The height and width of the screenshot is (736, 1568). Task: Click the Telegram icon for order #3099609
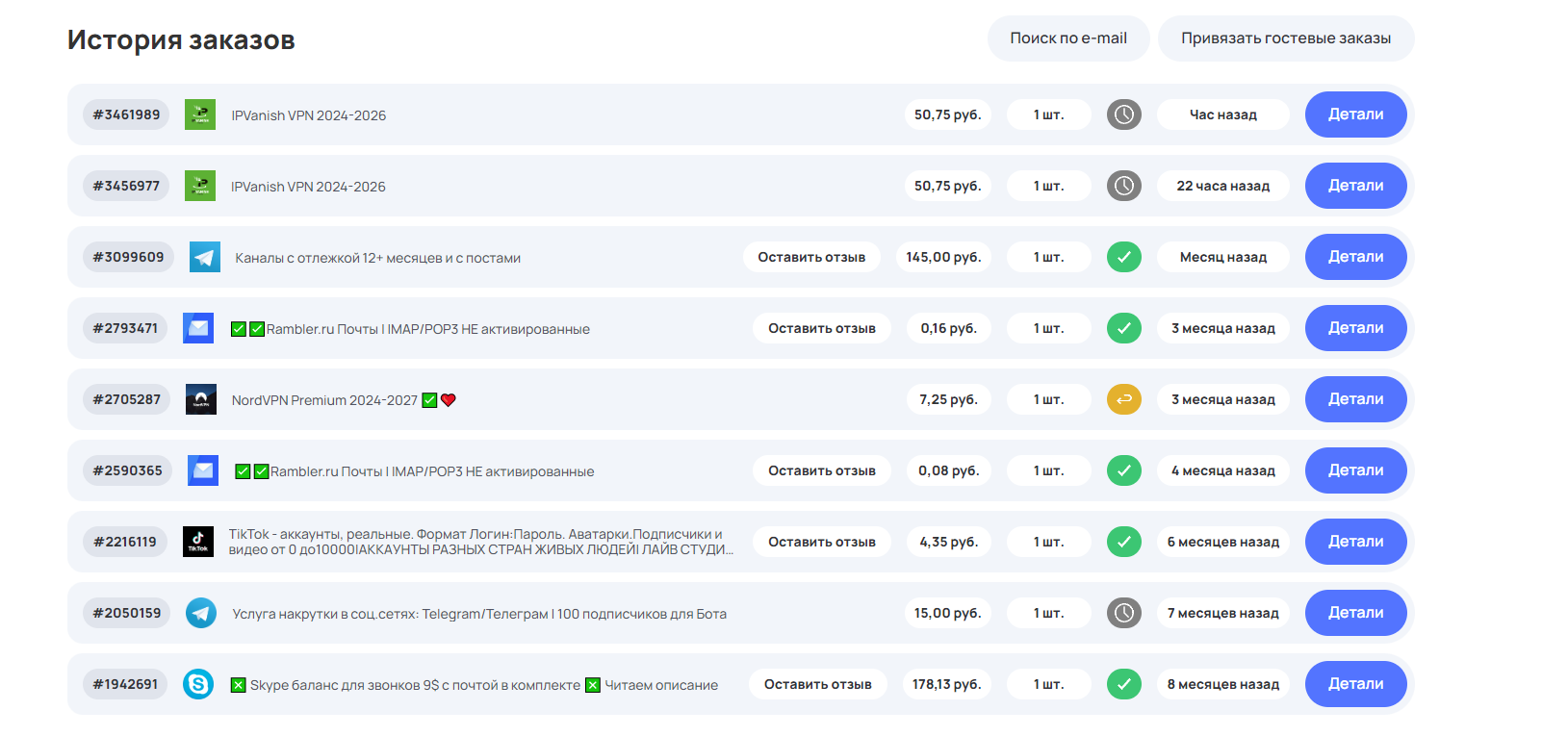(204, 257)
